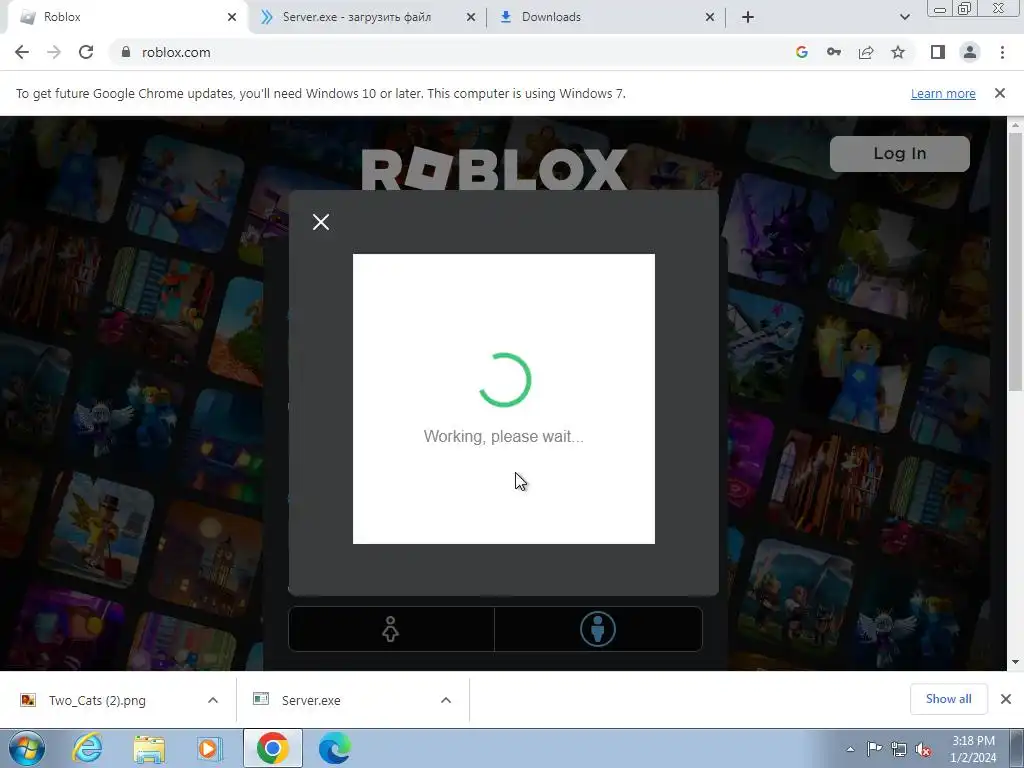Open the clock showing 3:18 PM
This screenshot has height=768, width=1024.
click(974, 749)
